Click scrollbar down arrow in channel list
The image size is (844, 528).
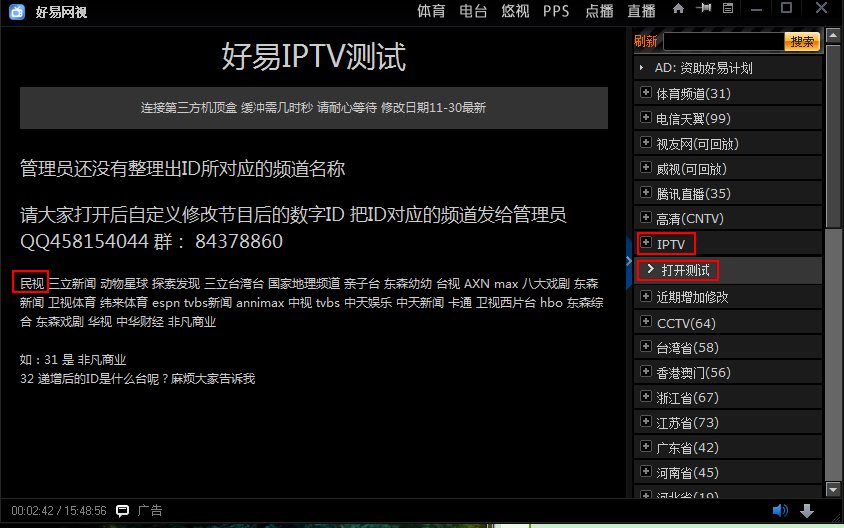[833, 490]
